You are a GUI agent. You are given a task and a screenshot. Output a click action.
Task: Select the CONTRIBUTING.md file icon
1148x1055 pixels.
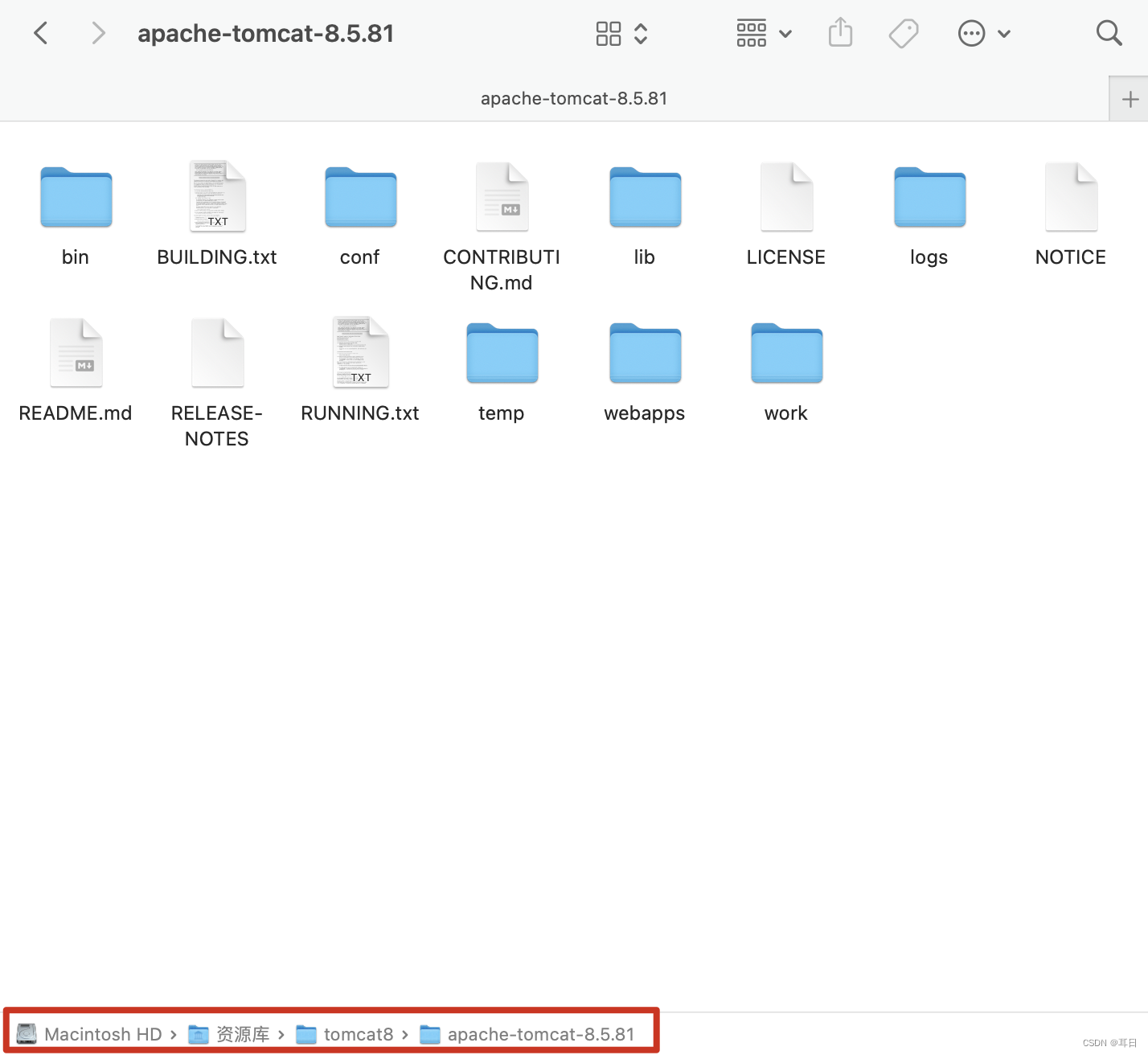click(502, 196)
